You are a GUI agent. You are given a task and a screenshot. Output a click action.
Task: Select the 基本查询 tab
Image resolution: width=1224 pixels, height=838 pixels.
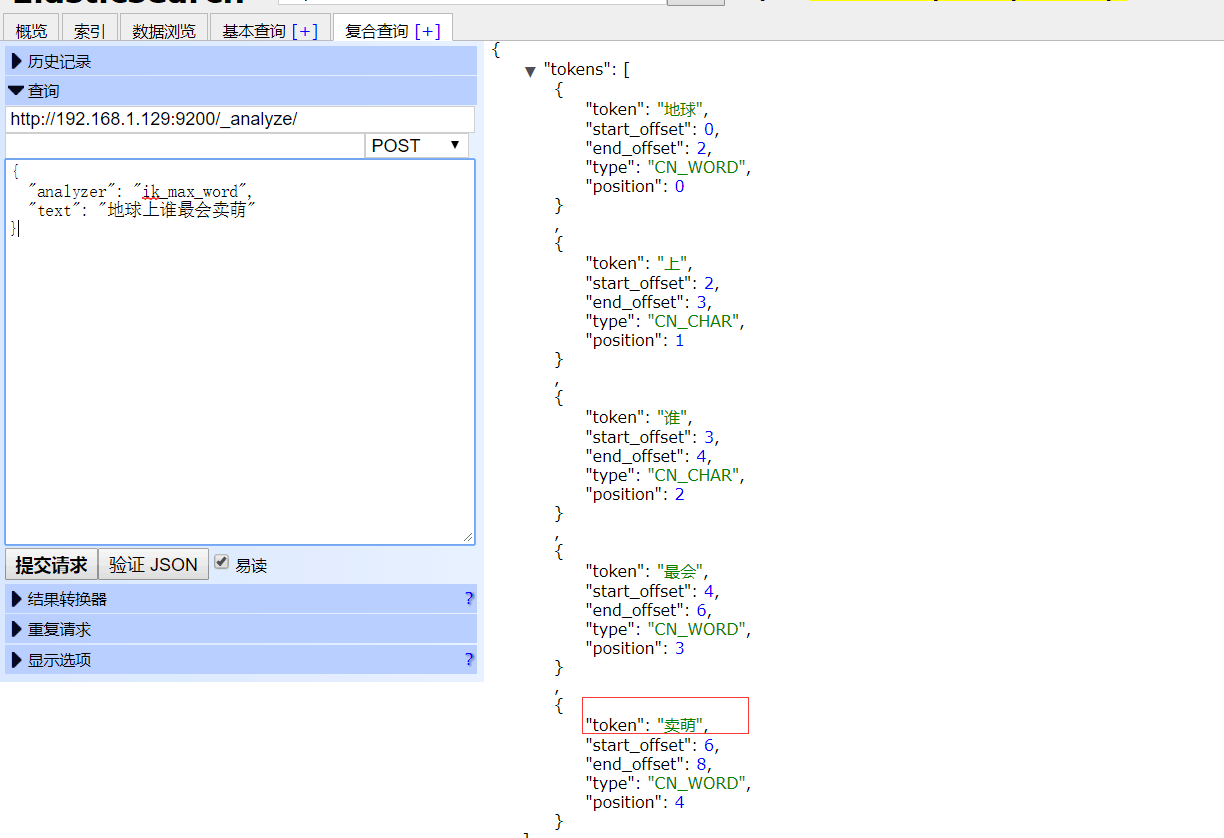click(x=254, y=31)
